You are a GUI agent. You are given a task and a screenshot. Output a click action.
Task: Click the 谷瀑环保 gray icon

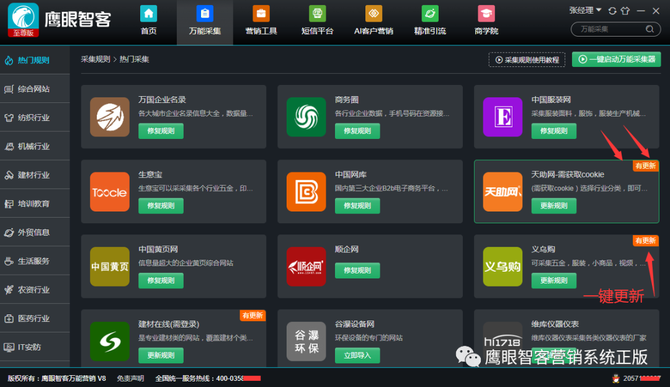[x=306, y=341]
